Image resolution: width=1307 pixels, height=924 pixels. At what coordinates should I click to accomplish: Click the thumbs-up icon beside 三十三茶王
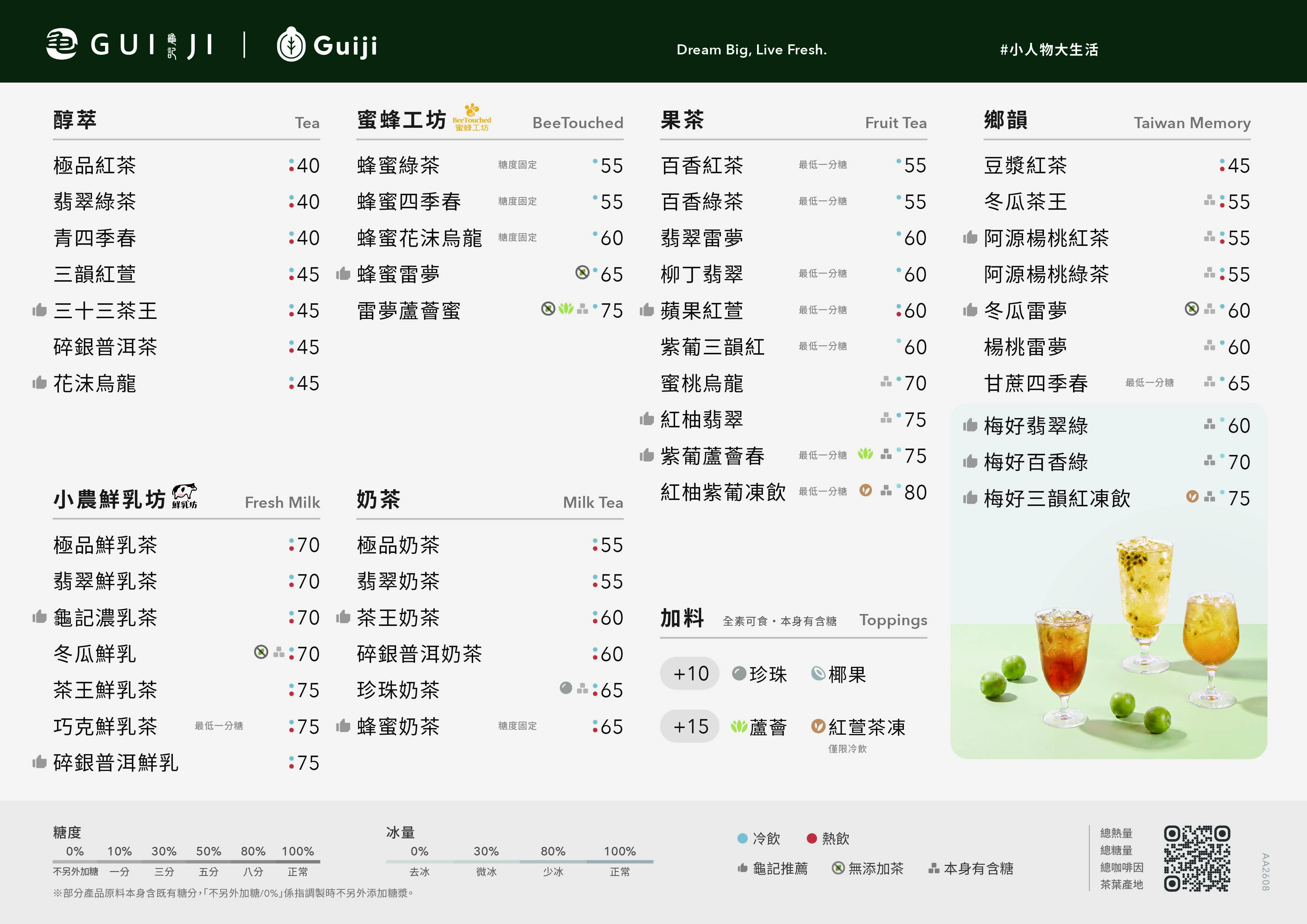39,310
